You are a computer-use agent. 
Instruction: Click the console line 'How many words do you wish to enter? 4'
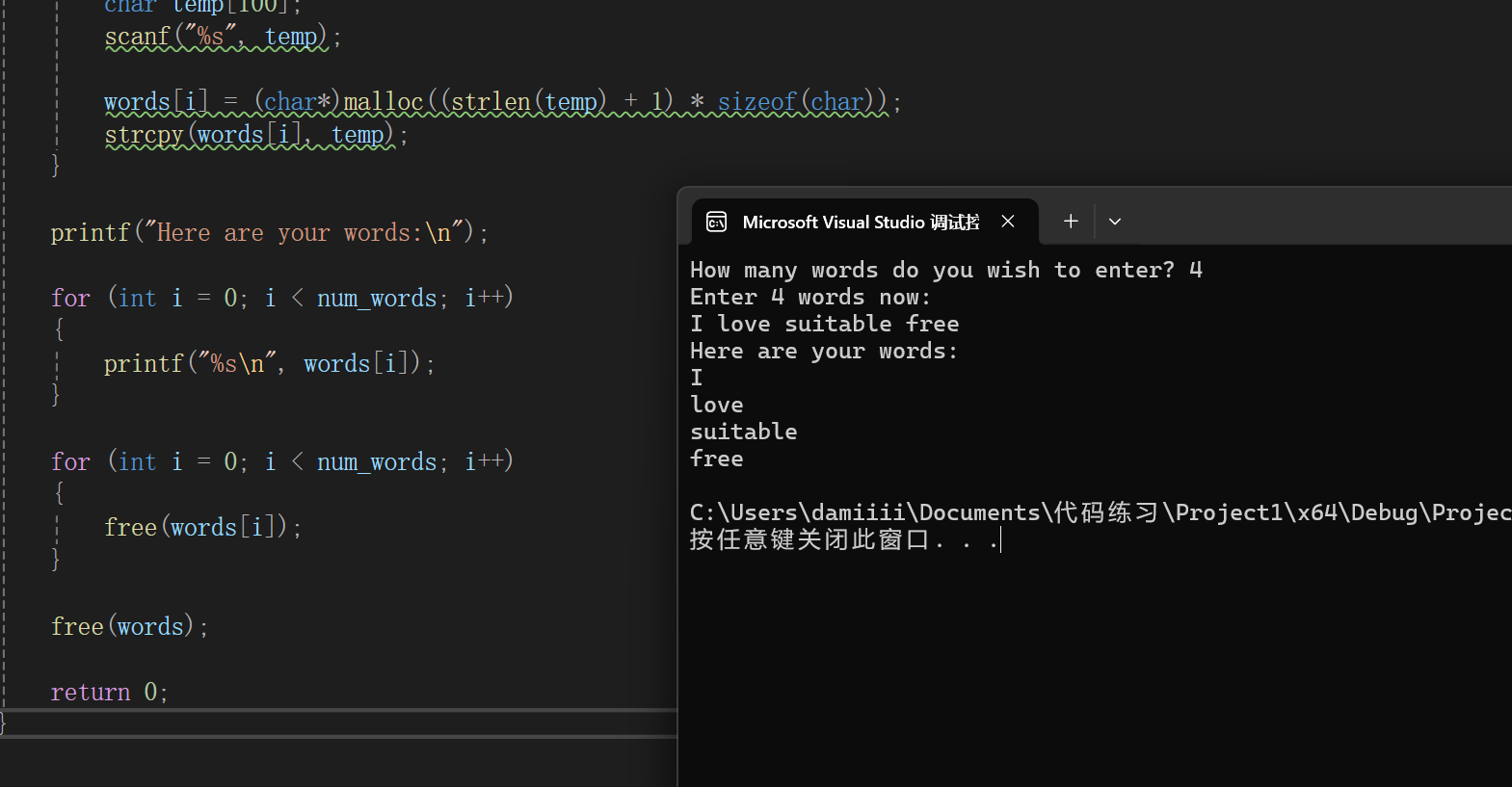click(x=946, y=270)
